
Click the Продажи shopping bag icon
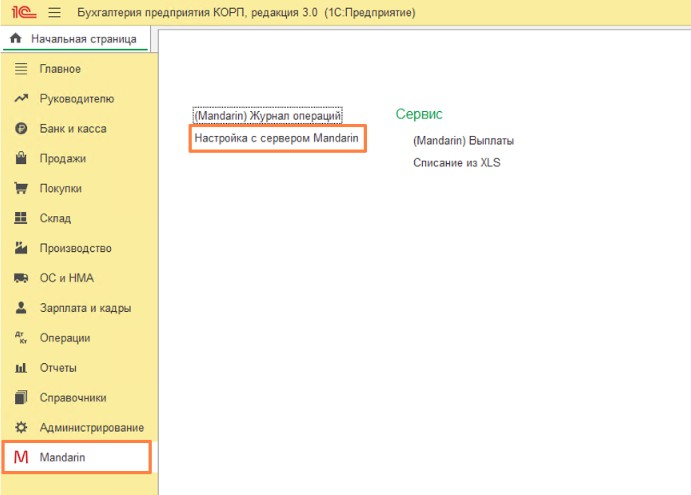[21, 158]
